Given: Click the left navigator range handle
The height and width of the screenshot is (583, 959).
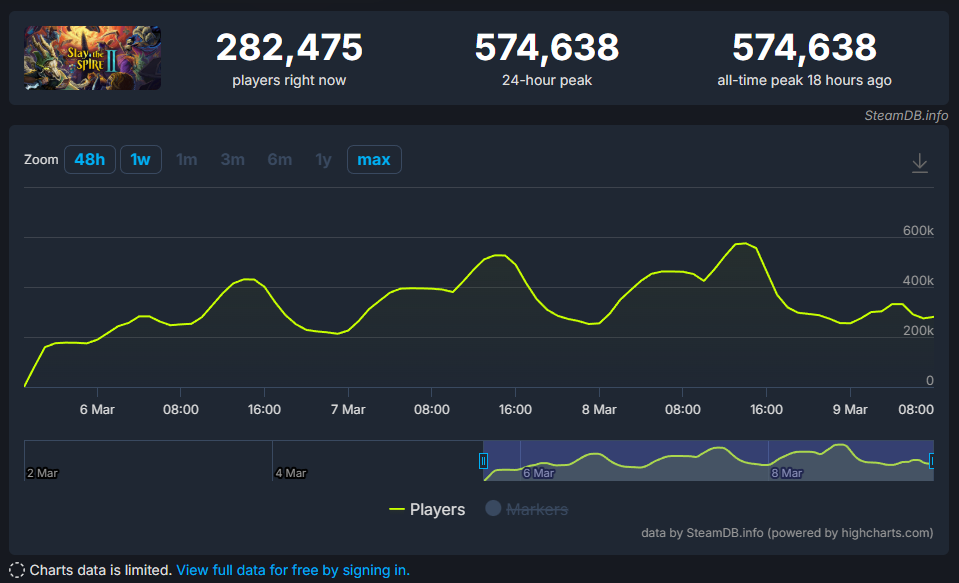Looking at the screenshot, I should [483, 461].
